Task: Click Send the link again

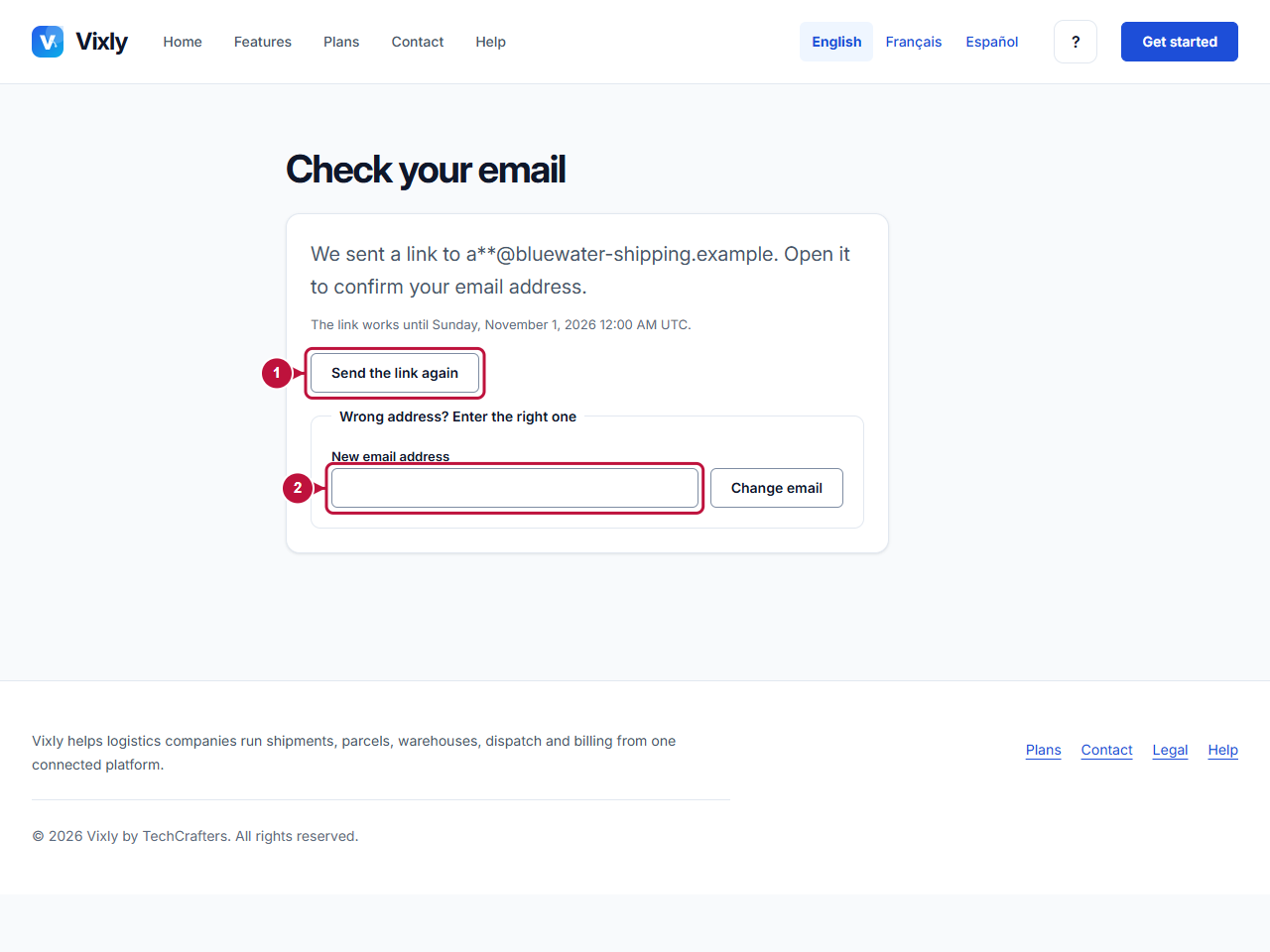Action: coord(395,373)
